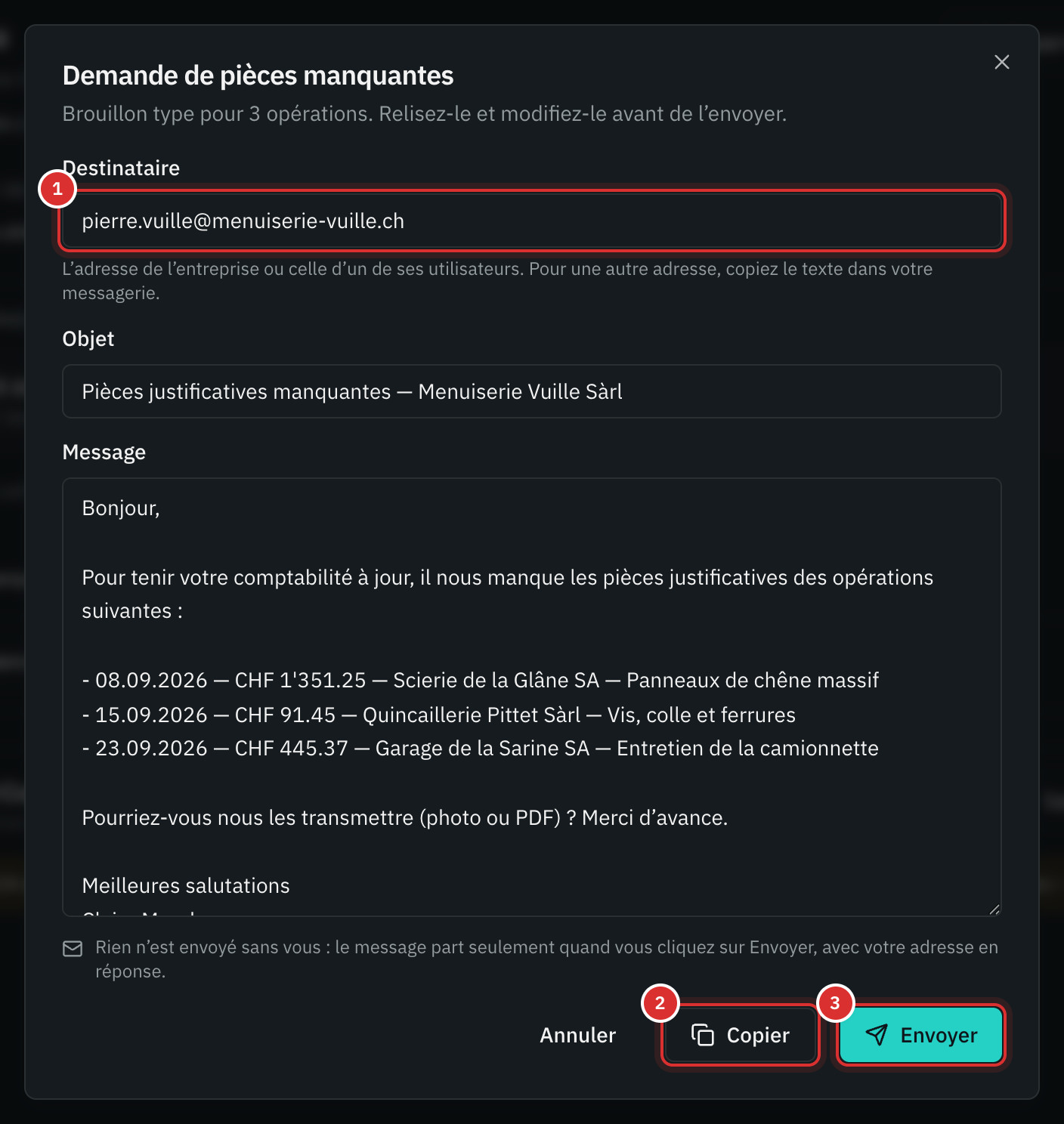Place cursor in the Message text area
The image size is (1064, 1124).
point(532,697)
